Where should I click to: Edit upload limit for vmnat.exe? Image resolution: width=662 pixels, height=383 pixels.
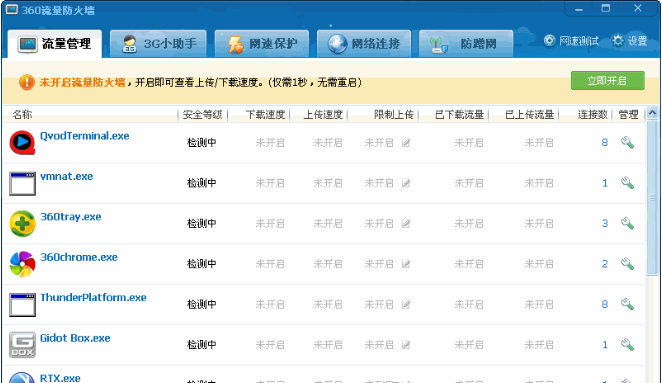(406, 183)
